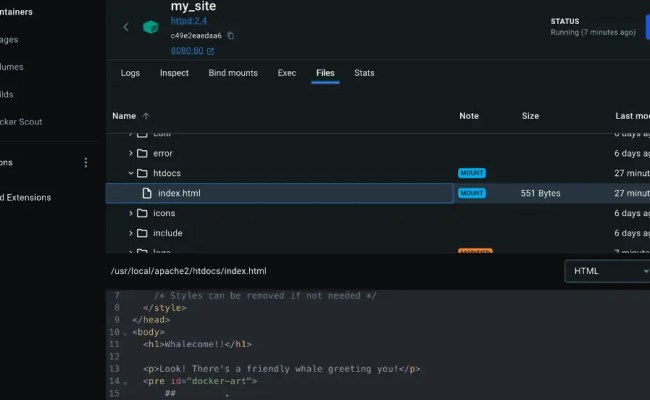The width and height of the screenshot is (650, 400).
Task: Open the 8080:80 port link
Action: pyautogui.click(x=187, y=51)
